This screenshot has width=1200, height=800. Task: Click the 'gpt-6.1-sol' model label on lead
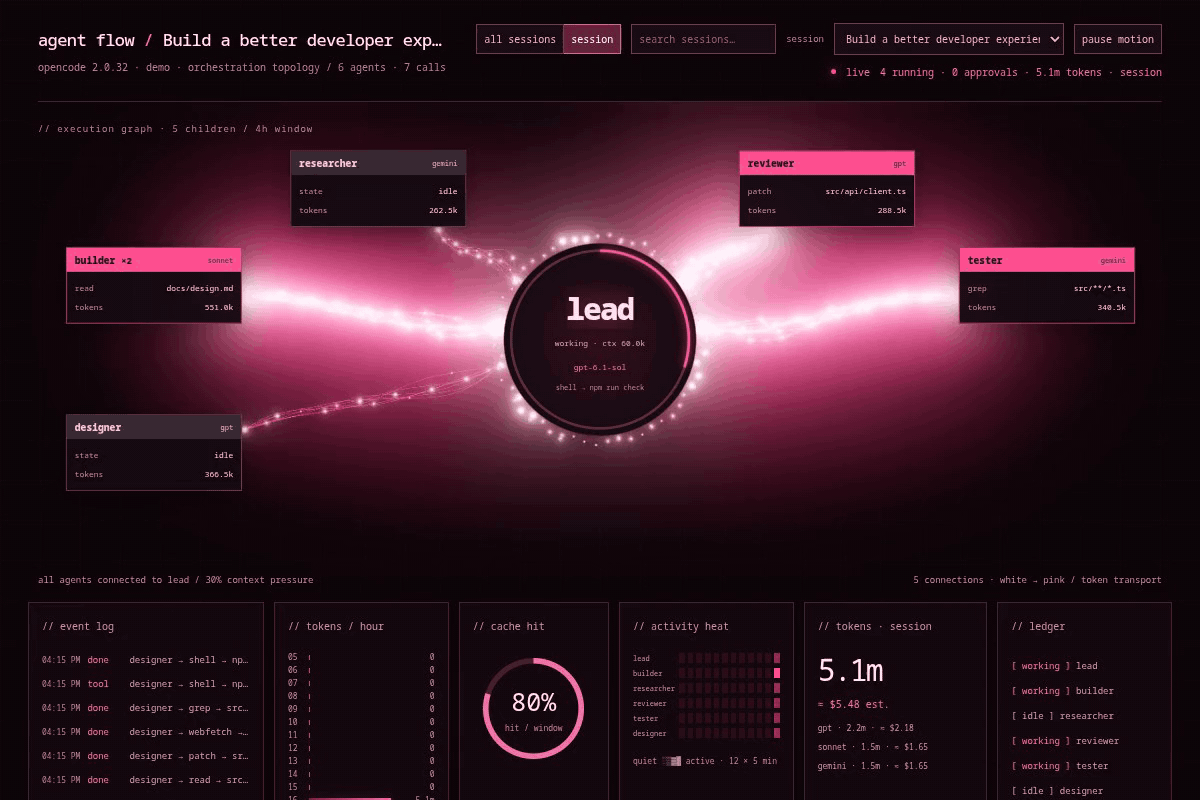click(x=600, y=367)
